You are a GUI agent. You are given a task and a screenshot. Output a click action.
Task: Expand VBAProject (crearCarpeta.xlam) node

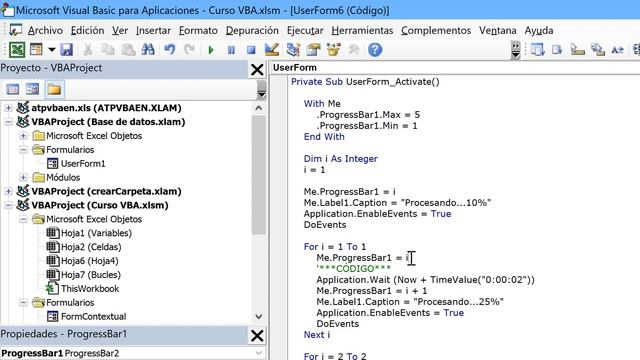tap(8, 191)
